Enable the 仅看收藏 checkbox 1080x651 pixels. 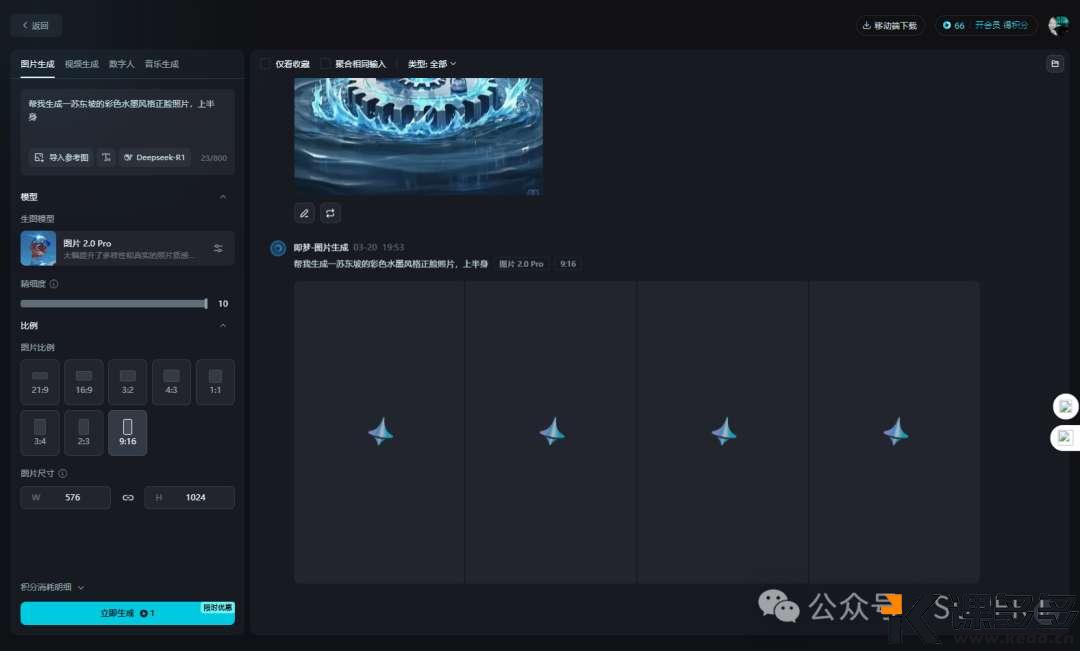[265, 64]
